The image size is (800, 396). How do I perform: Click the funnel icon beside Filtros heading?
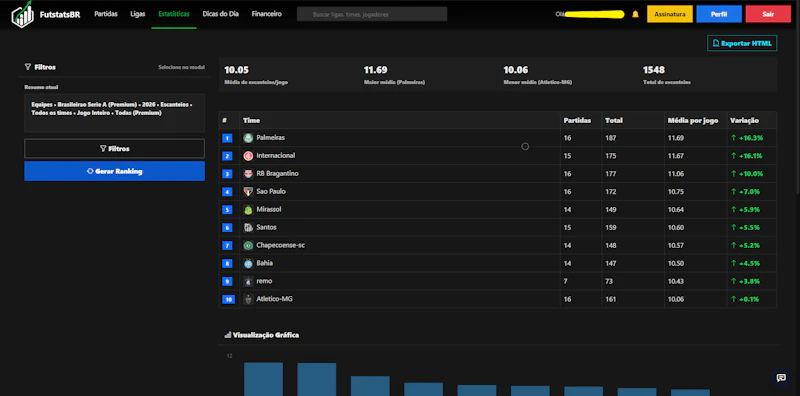[28, 67]
